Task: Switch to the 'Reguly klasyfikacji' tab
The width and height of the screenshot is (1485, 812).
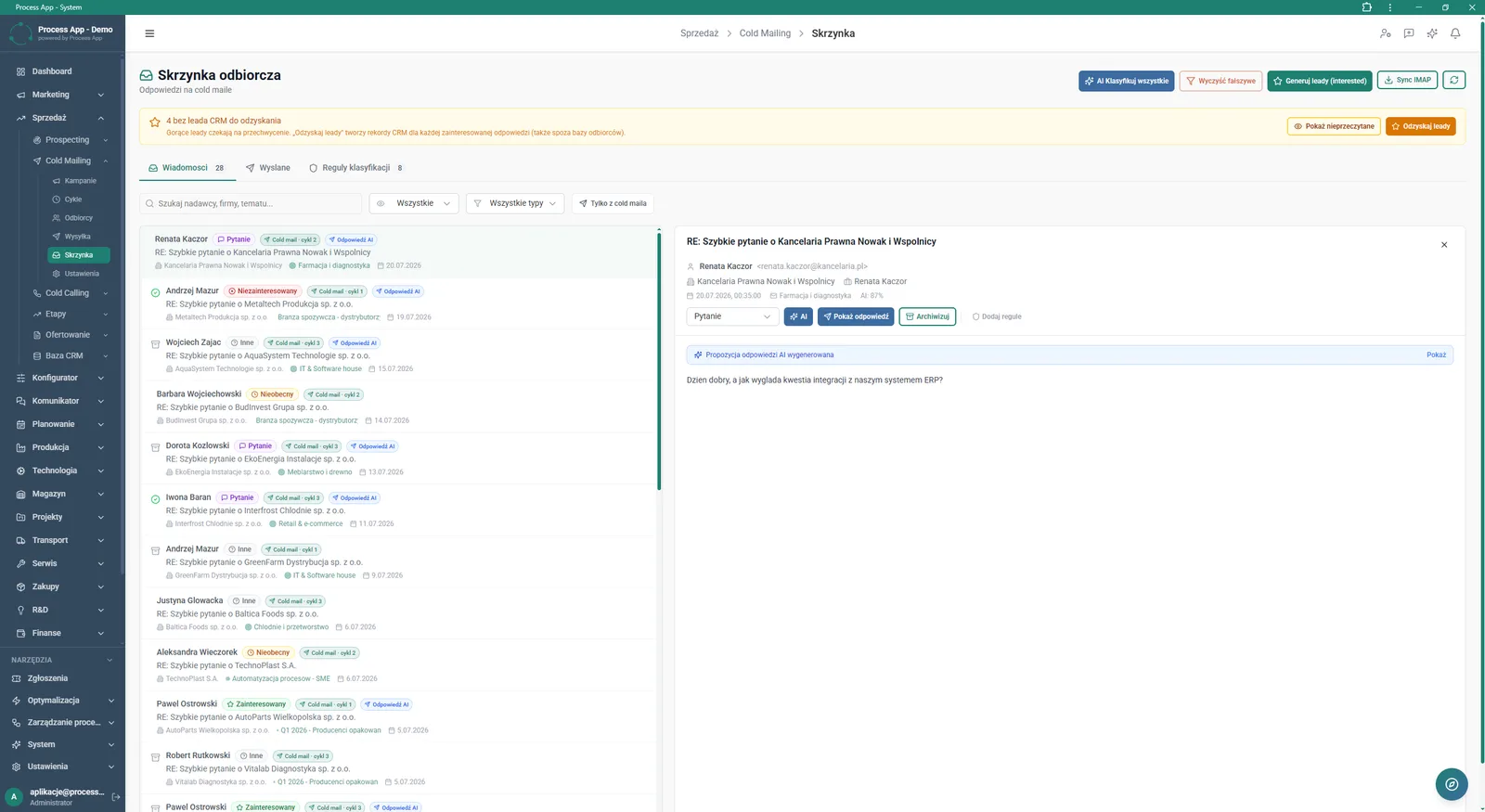Action: [355, 168]
